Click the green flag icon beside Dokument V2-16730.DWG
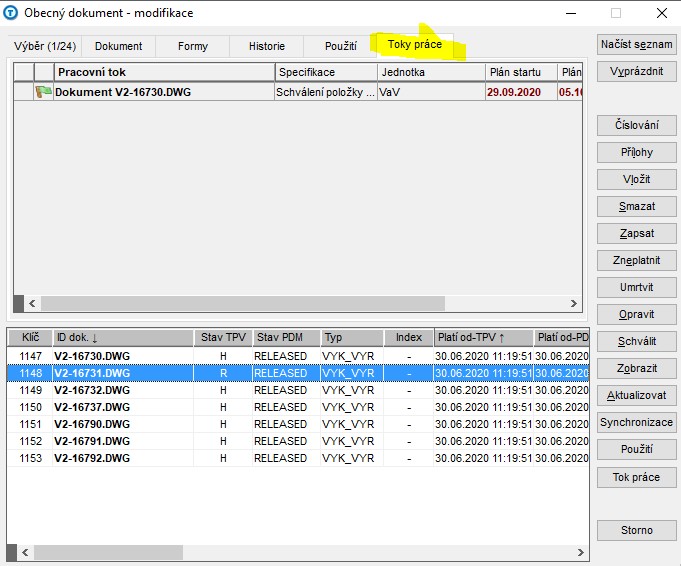Viewport: 681px width, 566px height. tap(43, 92)
